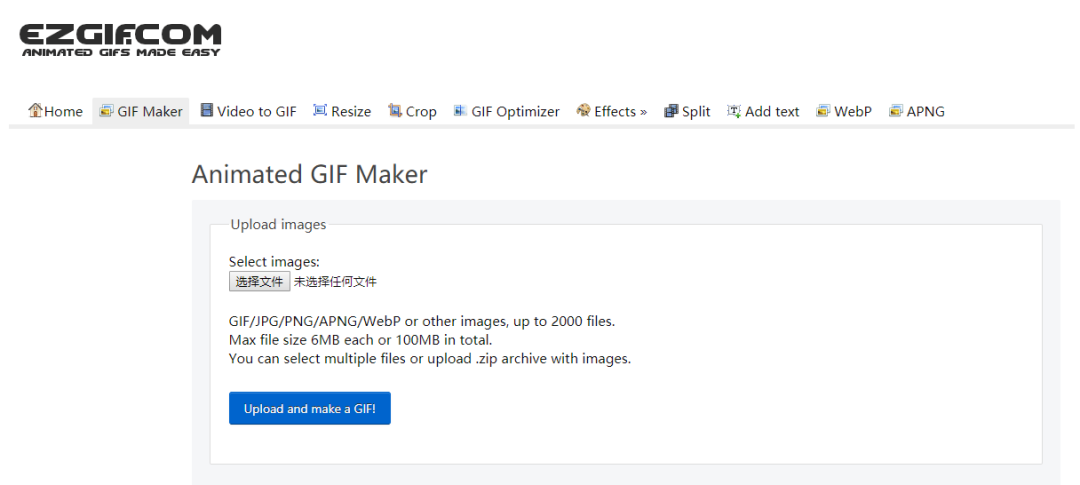Click the GIF Maker tab icon

click(106, 111)
